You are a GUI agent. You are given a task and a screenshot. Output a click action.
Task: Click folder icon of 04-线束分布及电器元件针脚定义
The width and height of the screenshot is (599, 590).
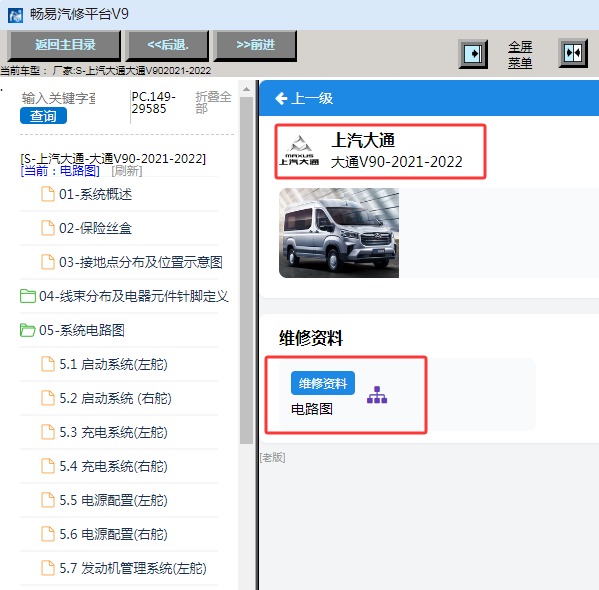pos(28,296)
